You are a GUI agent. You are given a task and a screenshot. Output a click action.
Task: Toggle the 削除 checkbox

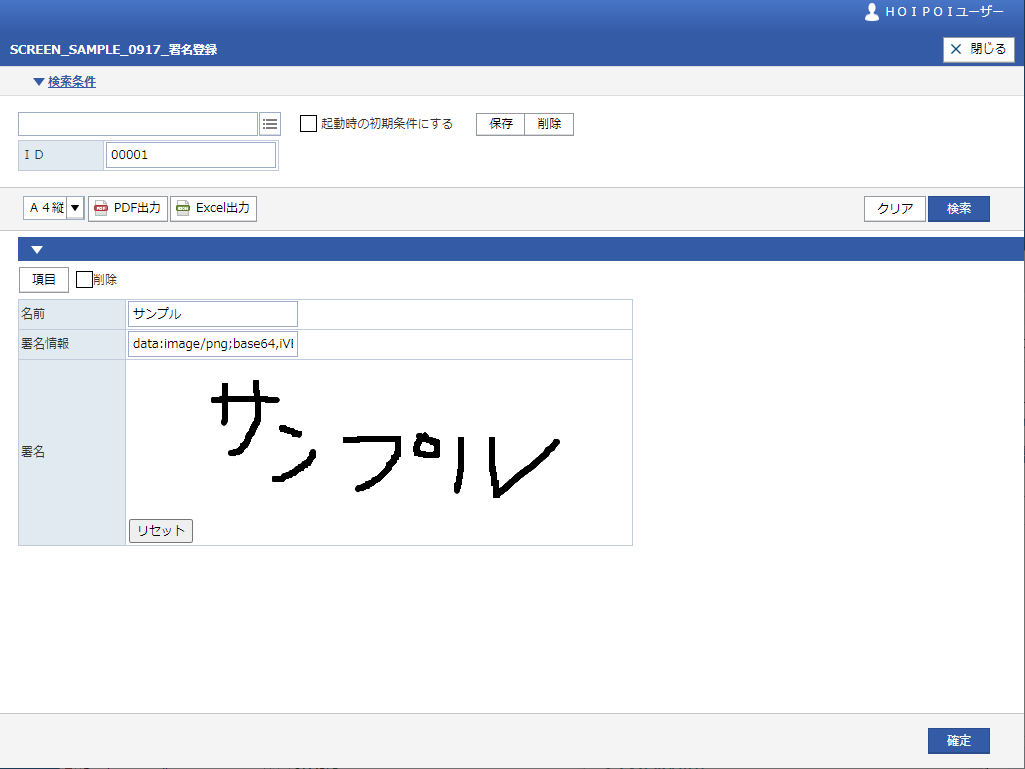tap(84, 280)
